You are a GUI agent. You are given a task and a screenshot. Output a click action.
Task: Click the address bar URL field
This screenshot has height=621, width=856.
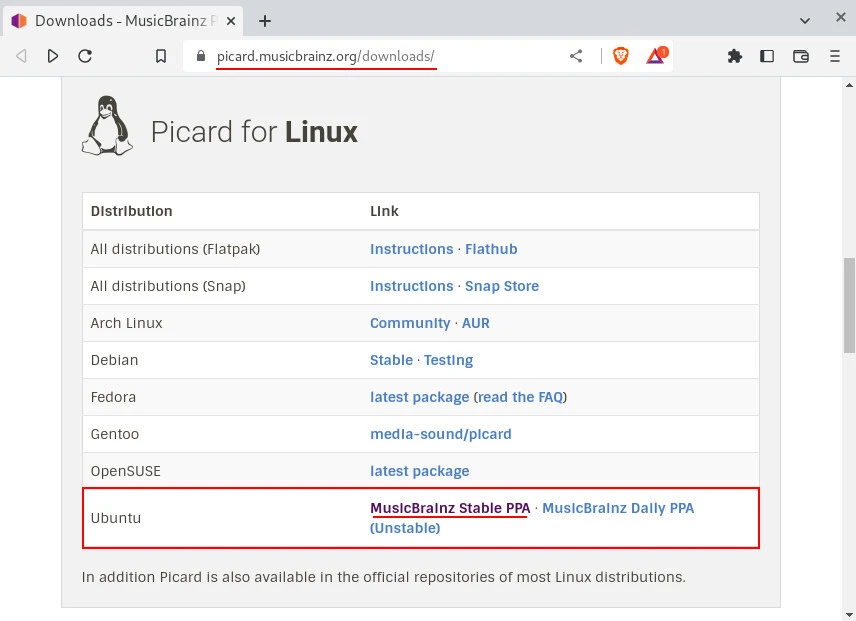tap(380, 57)
